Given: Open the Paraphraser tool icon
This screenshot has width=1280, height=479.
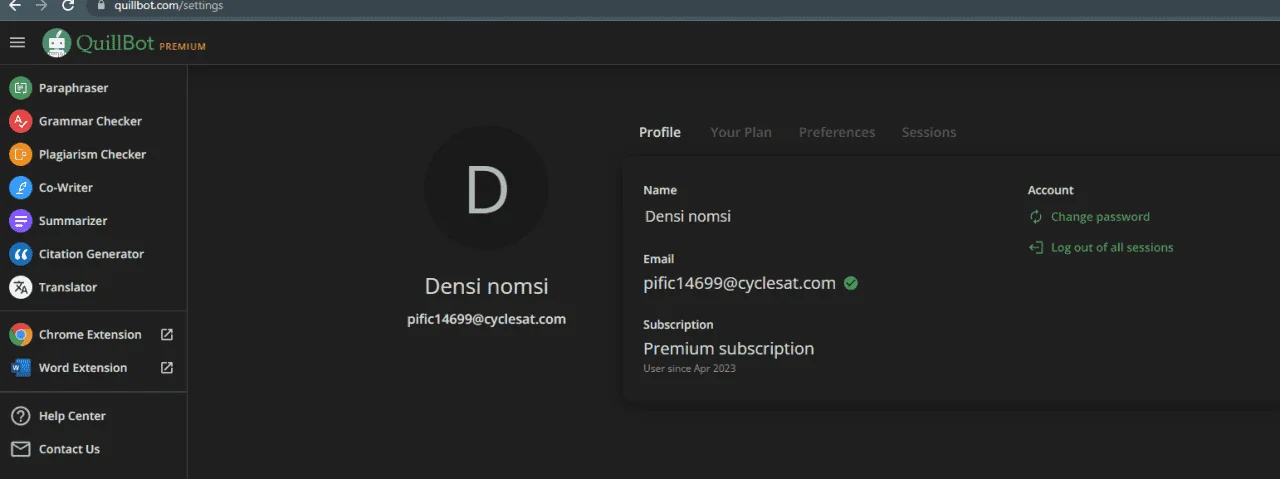Looking at the screenshot, I should [20, 88].
